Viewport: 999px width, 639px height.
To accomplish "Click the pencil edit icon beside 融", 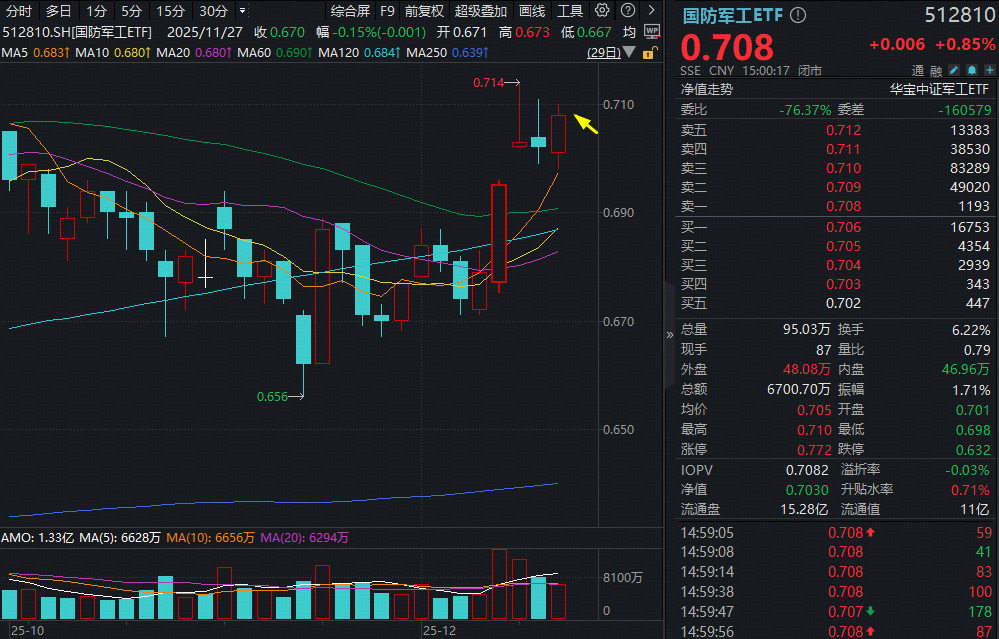I will coord(953,71).
